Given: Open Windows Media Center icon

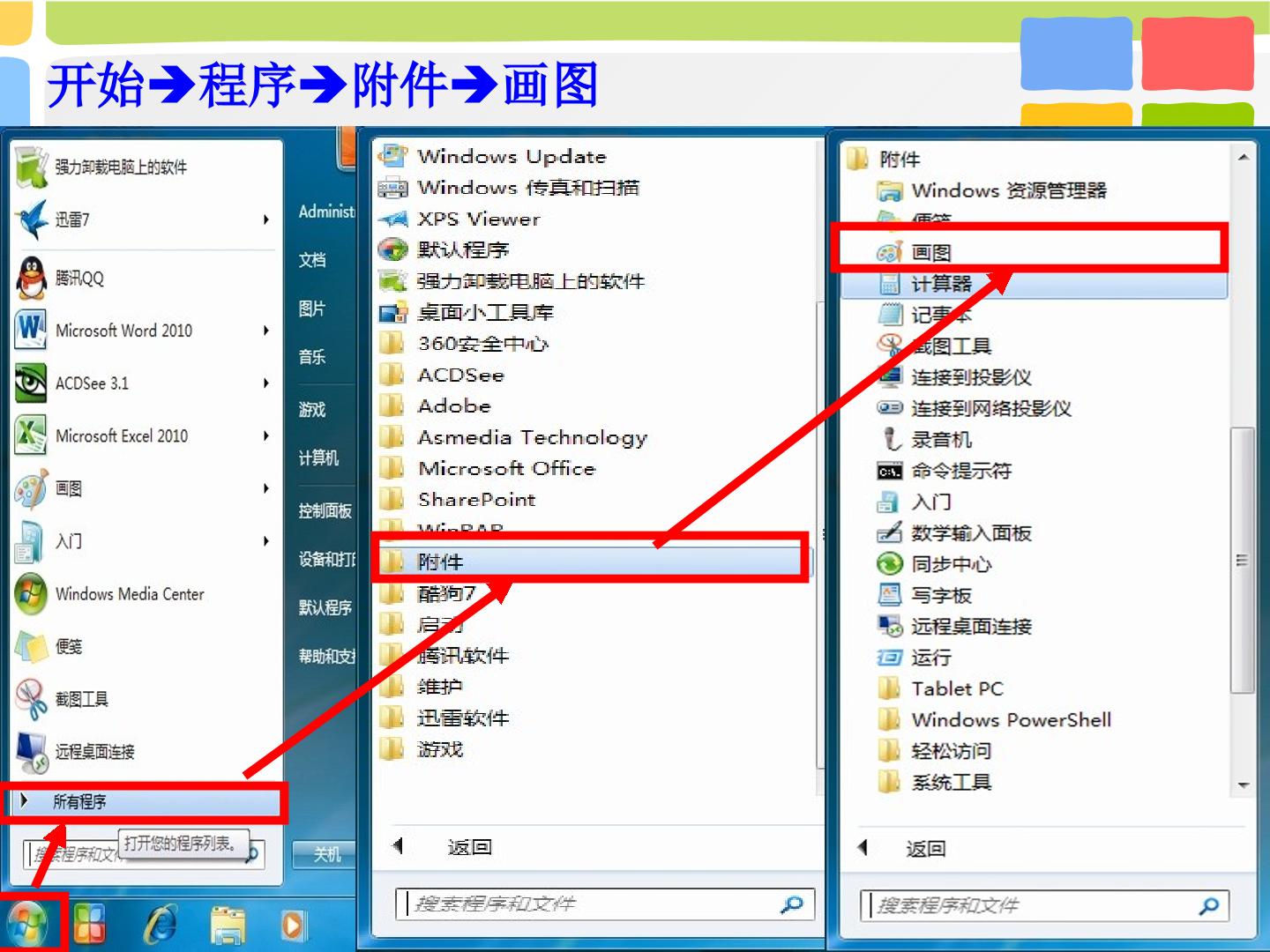Looking at the screenshot, I should [31, 593].
